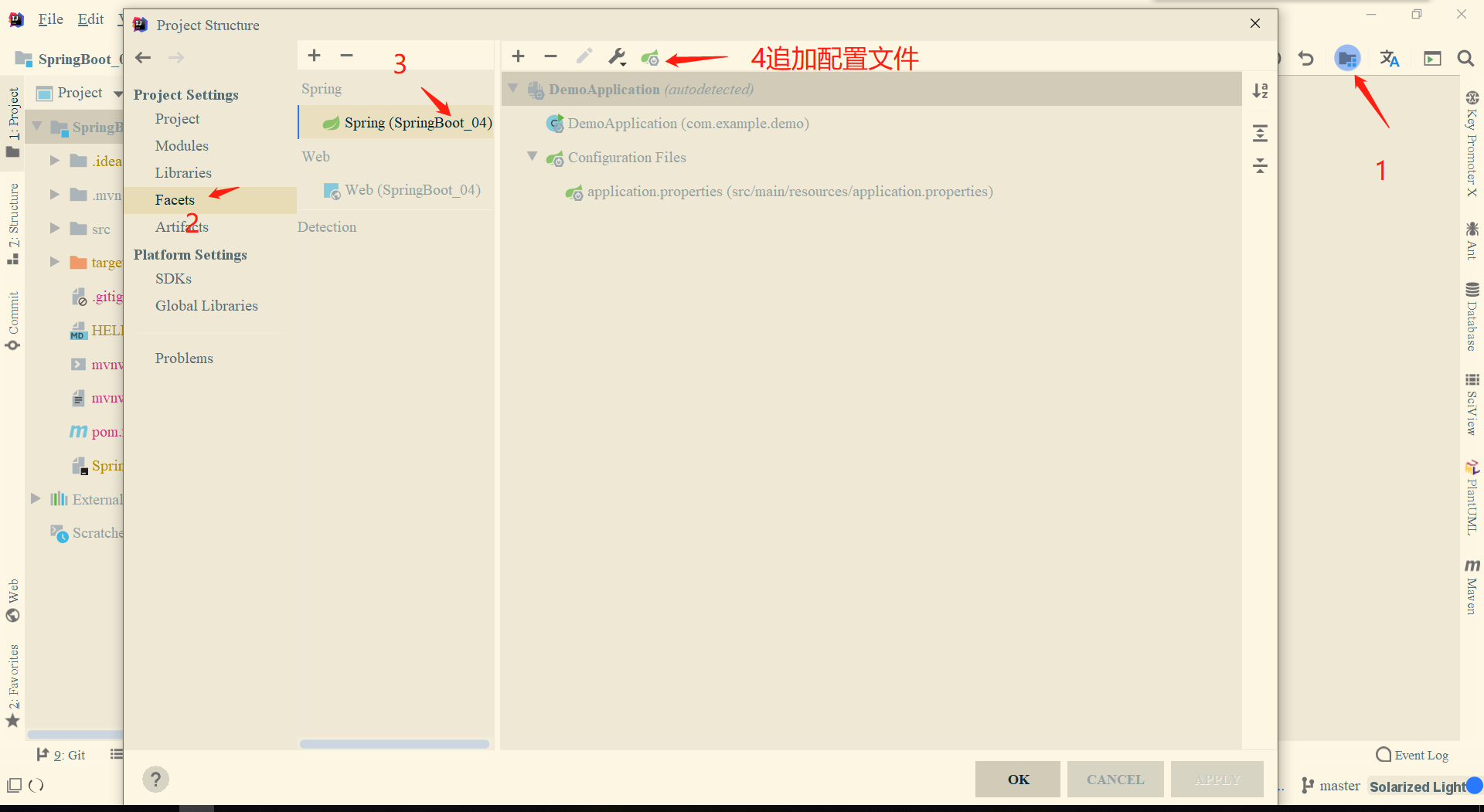Viewport: 1484px width, 812px height.
Task: Expand all context tree nodes
Action: click(x=1260, y=133)
